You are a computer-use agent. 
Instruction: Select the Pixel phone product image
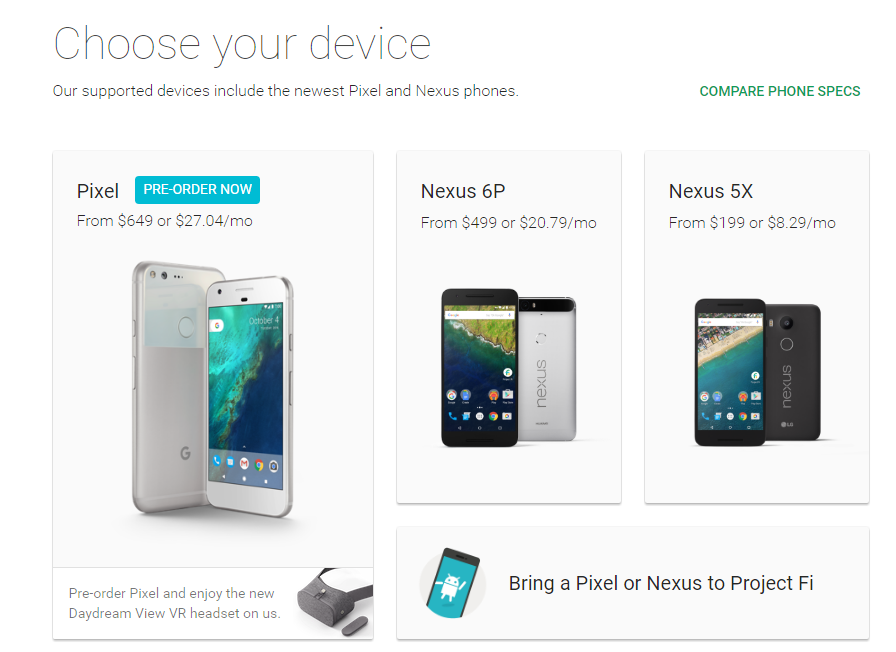[213, 389]
